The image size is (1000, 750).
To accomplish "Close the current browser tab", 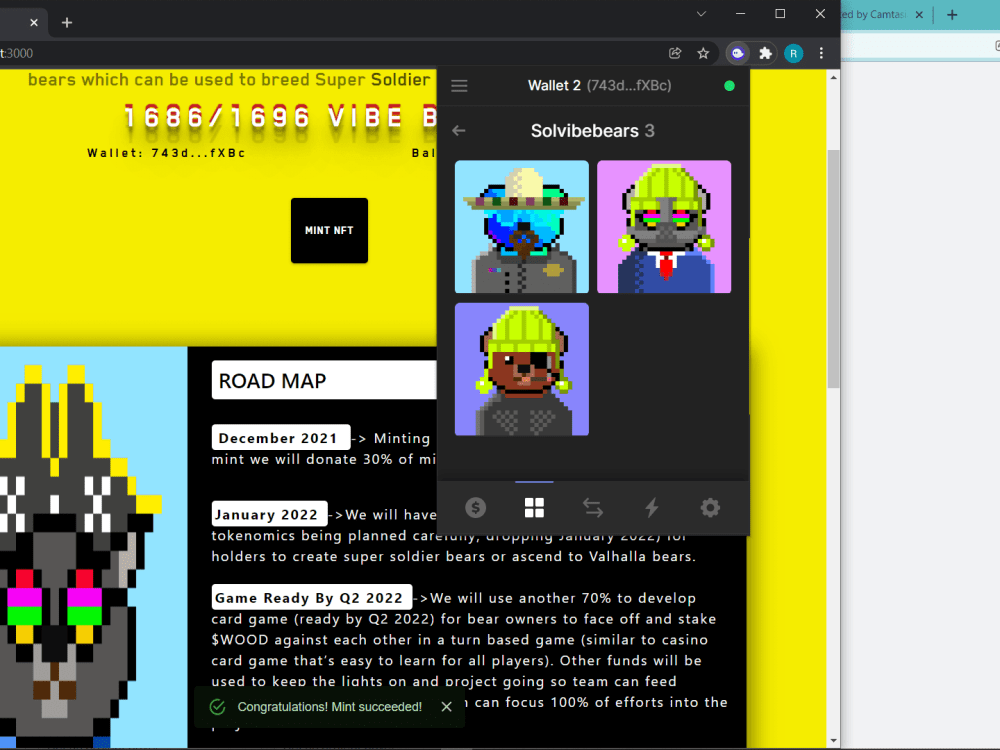I will (x=34, y=23).
